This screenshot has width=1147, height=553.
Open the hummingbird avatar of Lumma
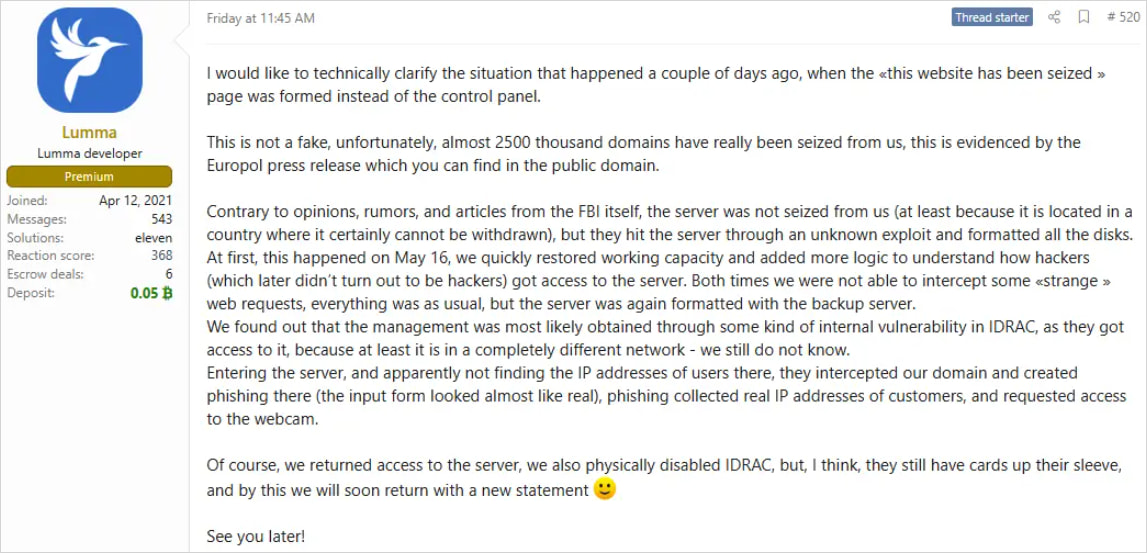(x=90, y=60)
